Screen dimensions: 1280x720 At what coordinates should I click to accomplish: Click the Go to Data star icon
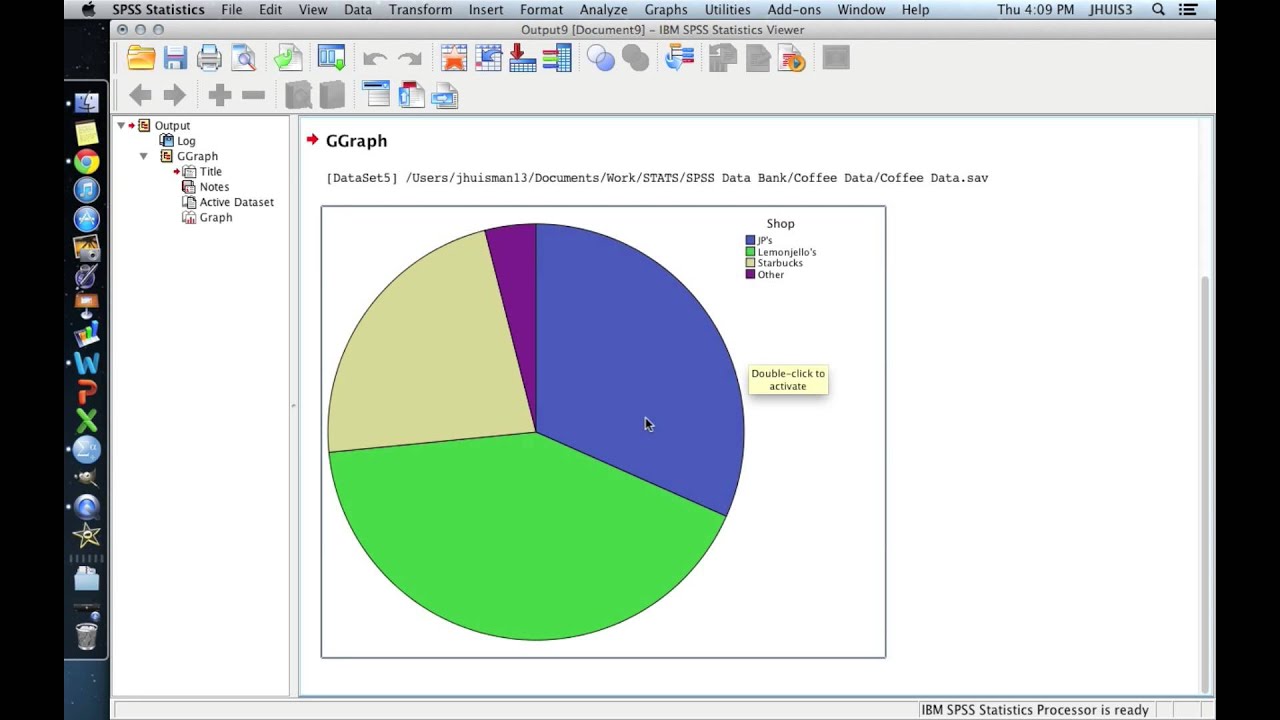[454, 58]
